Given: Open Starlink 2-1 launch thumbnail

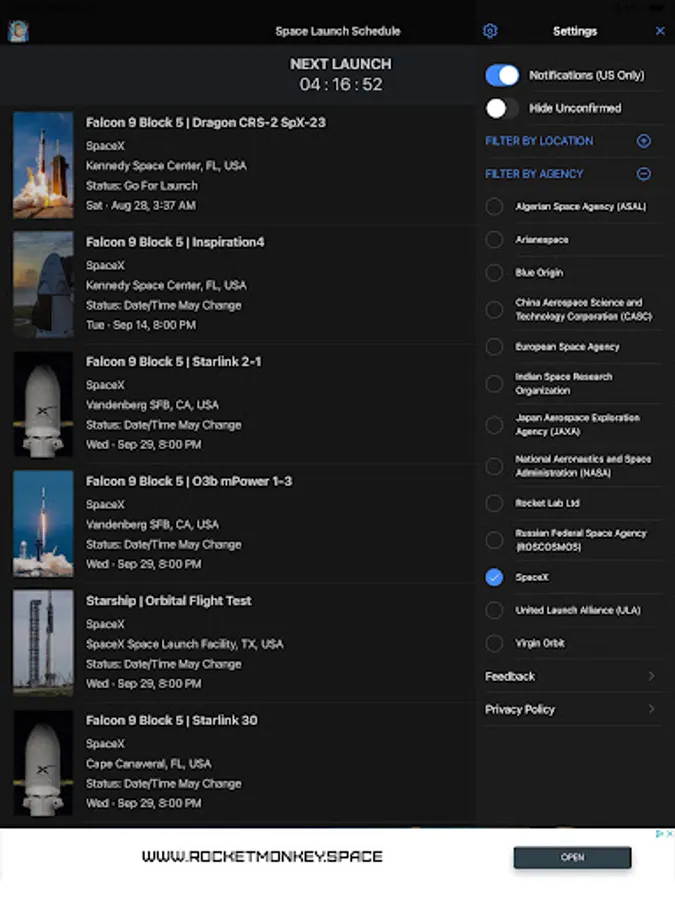Looking at the screenshot, I should click(44, 404).
